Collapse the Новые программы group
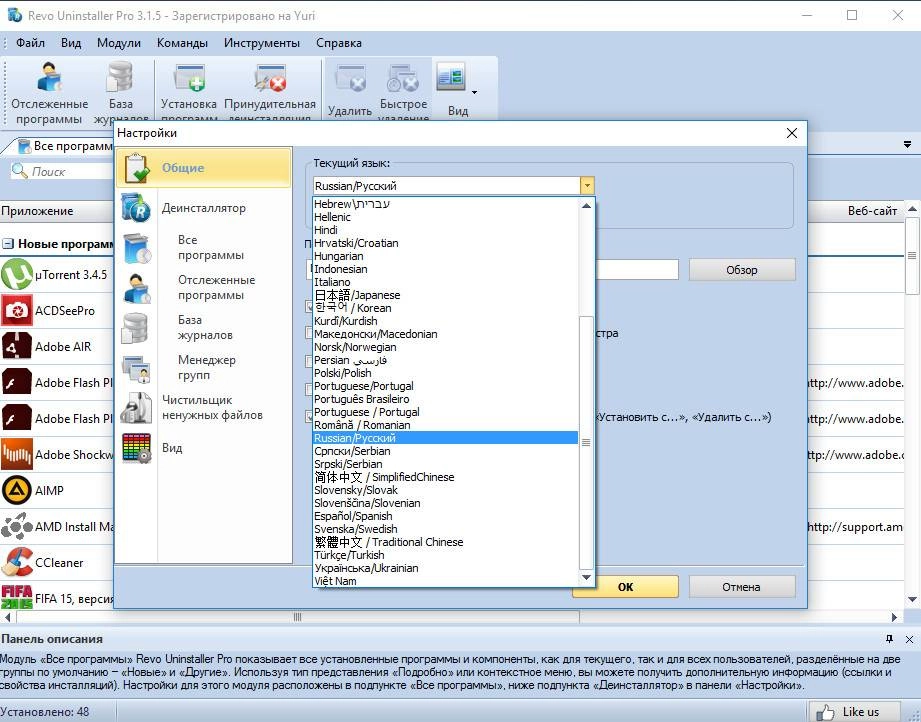The height and width of the screenshot is (722, 921). pyautogui.click(x=8, y=244)
